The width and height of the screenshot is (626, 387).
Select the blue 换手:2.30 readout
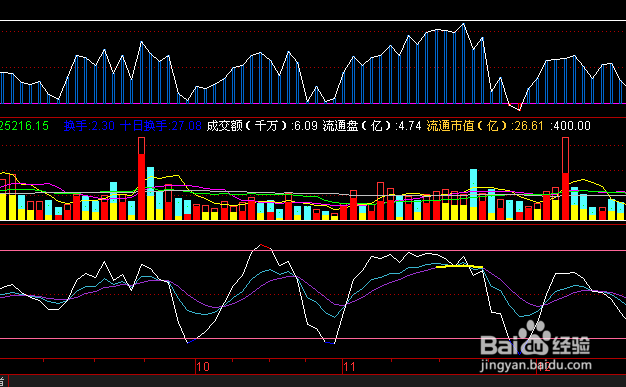(89, 126)
